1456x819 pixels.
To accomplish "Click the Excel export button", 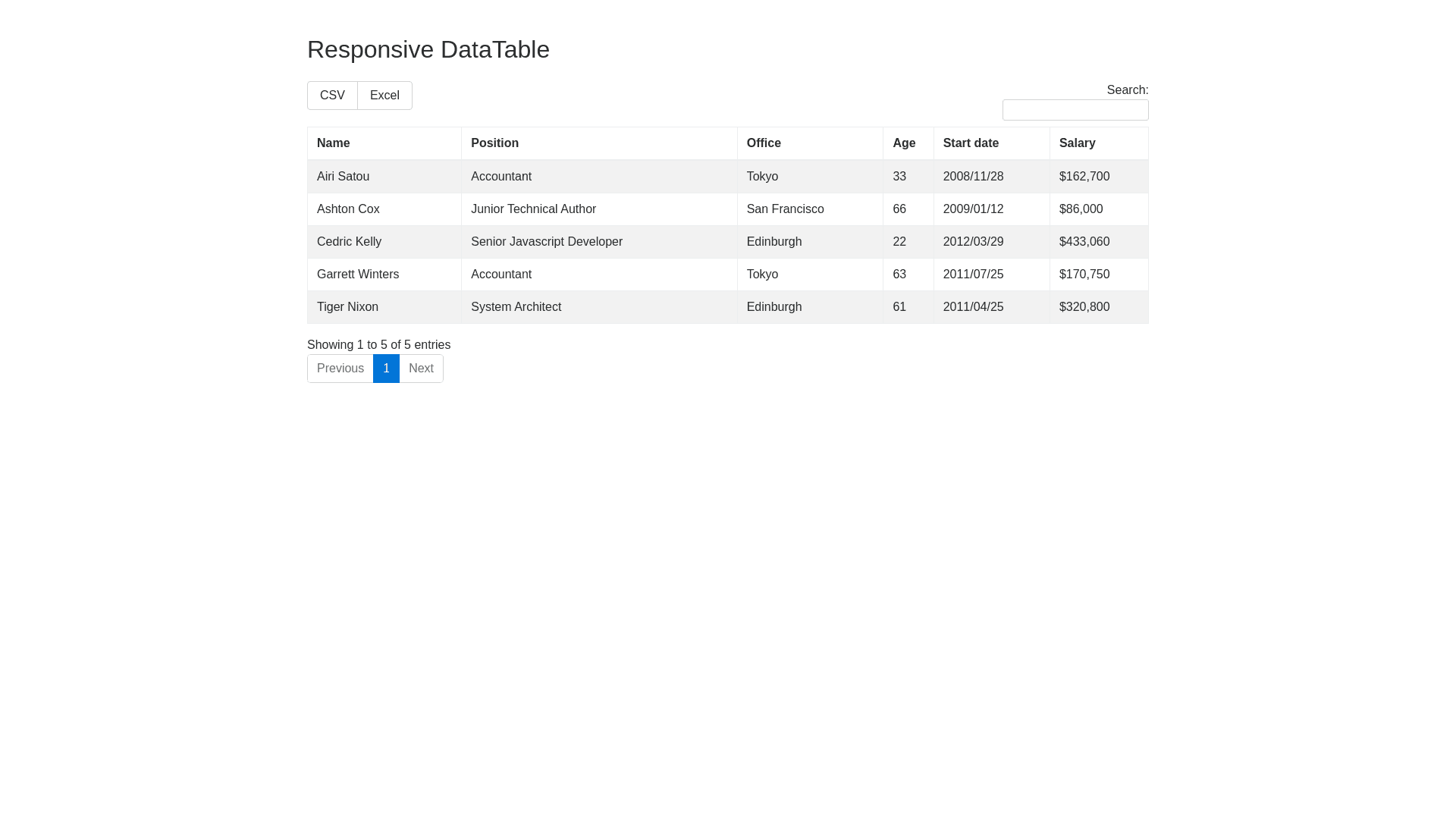I will 384,96.
